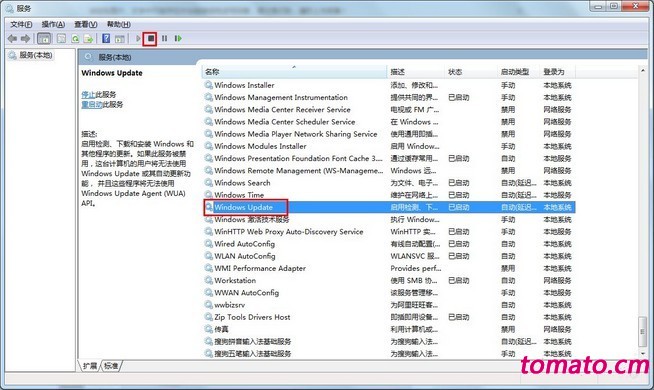Click the Export List toolbar icon

coord(88,39)
